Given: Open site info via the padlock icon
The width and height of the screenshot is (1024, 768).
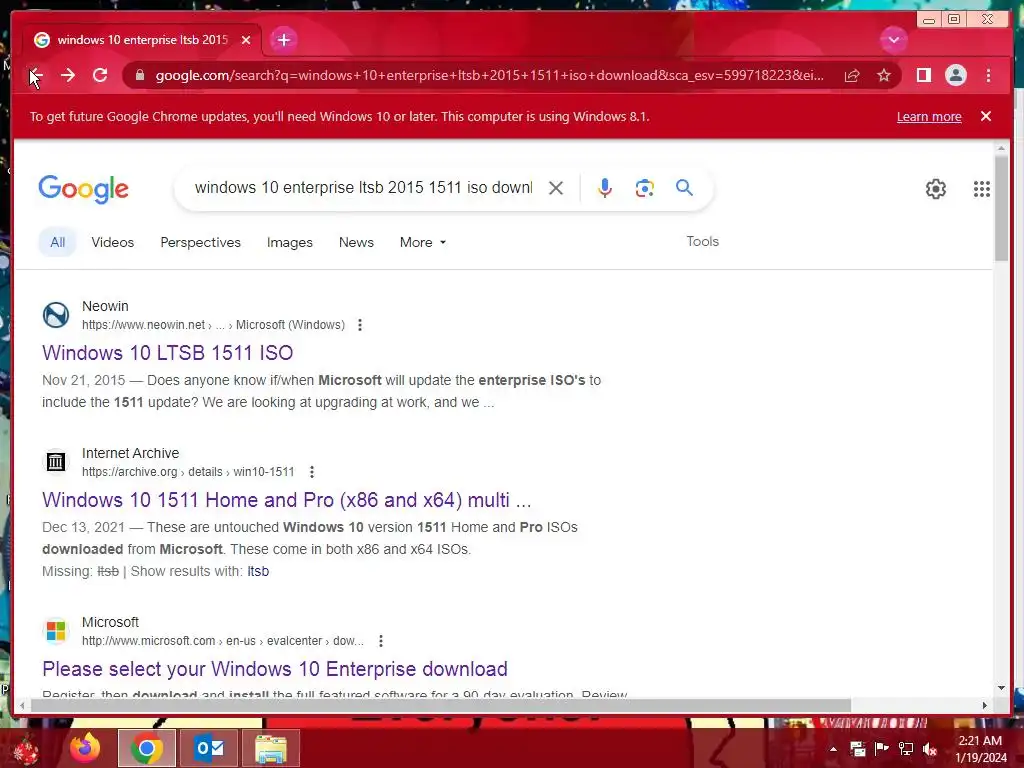Looking at the screenshot, I should [x=139, y=76].
